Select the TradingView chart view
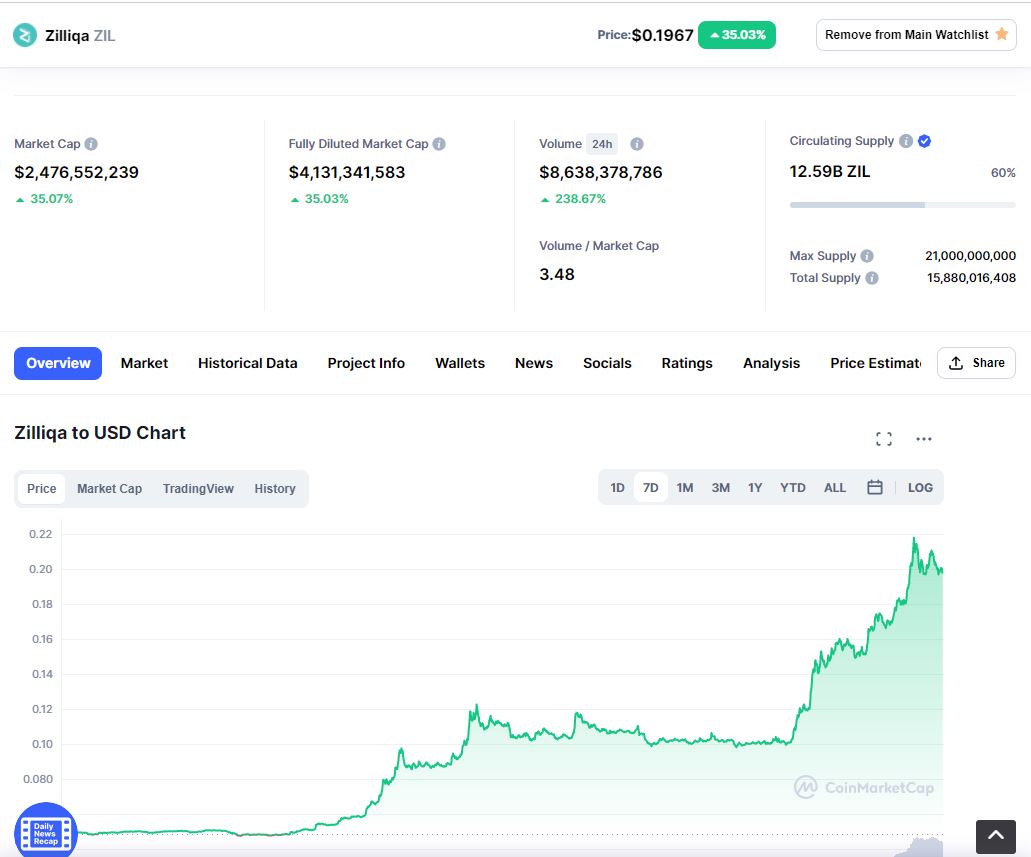Image resolution: width=1031 pixels, height=857 pixels. point(198,489)
